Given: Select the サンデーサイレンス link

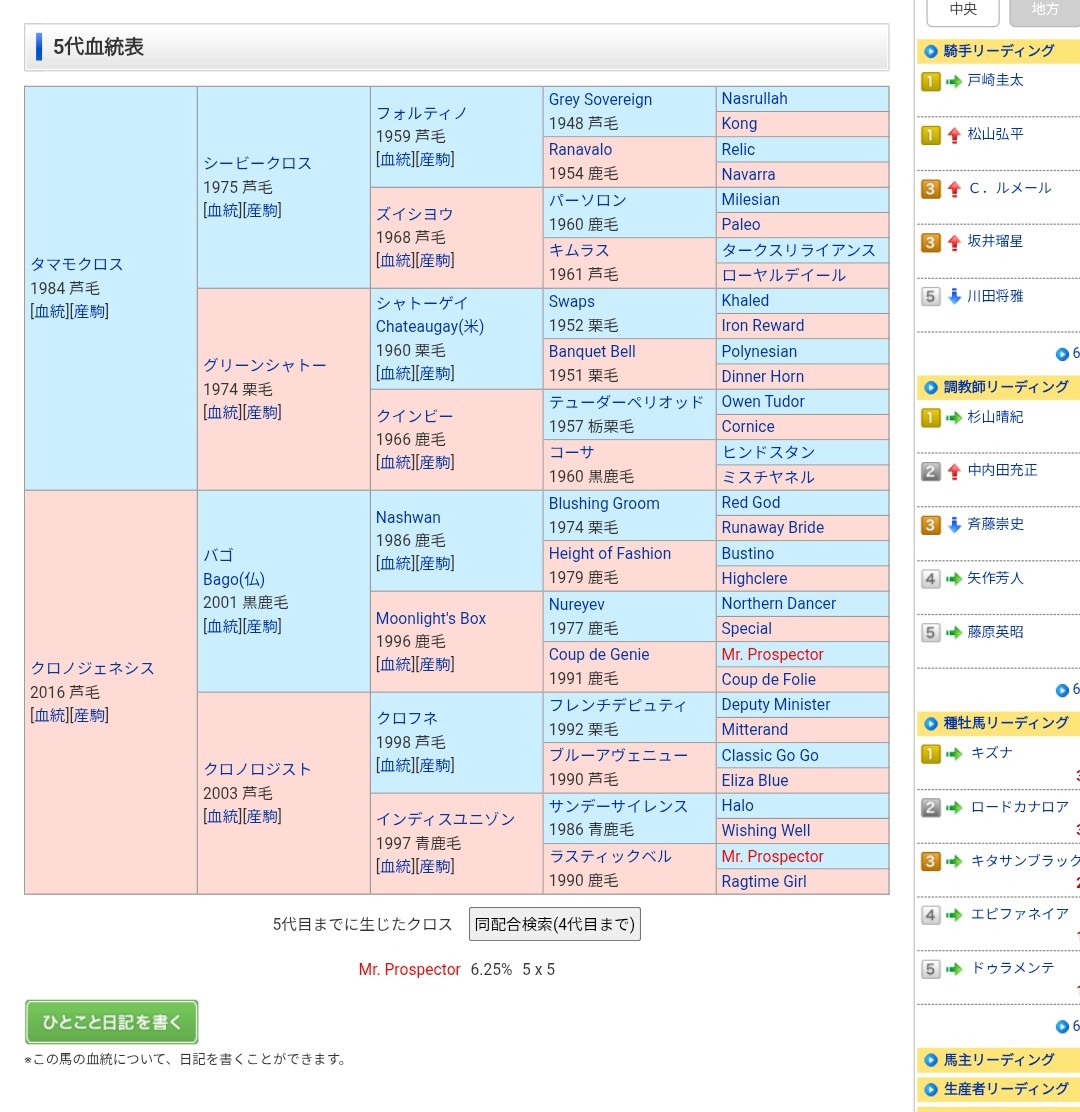Looking at the screenshot, I should (x=618, y=805).
